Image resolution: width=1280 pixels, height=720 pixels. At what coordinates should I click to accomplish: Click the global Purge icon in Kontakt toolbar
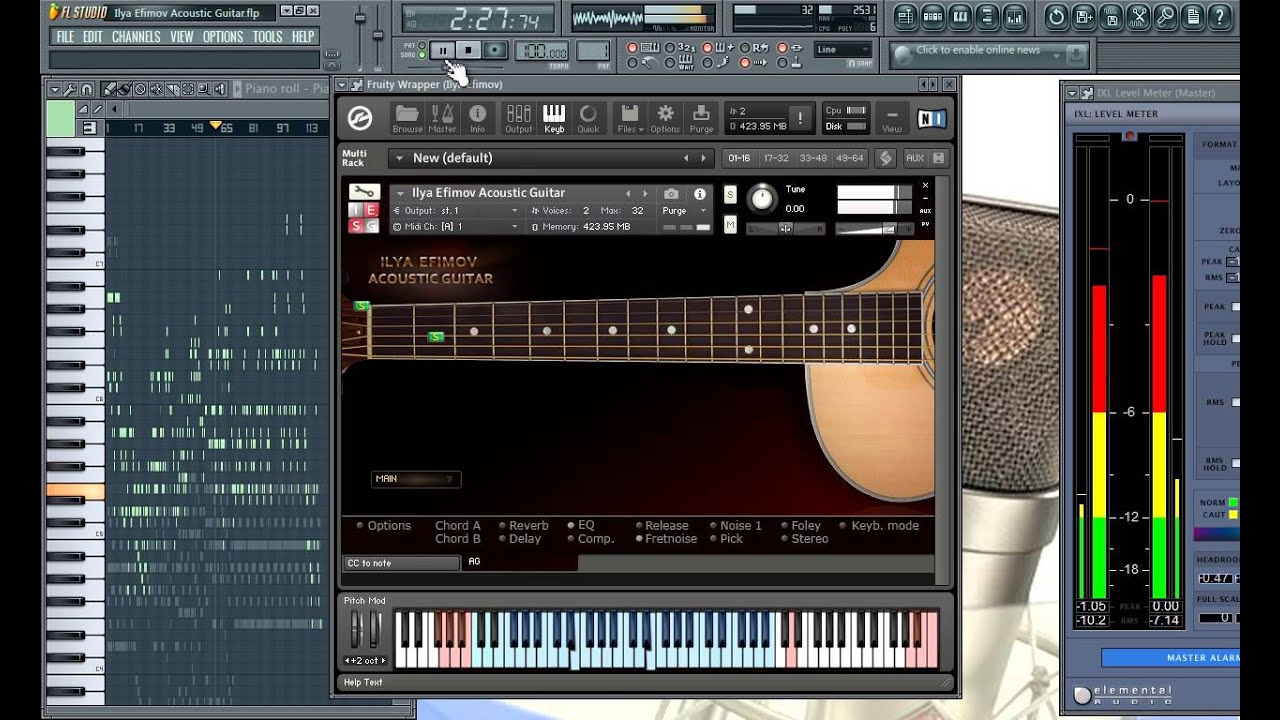click(701, 117)
